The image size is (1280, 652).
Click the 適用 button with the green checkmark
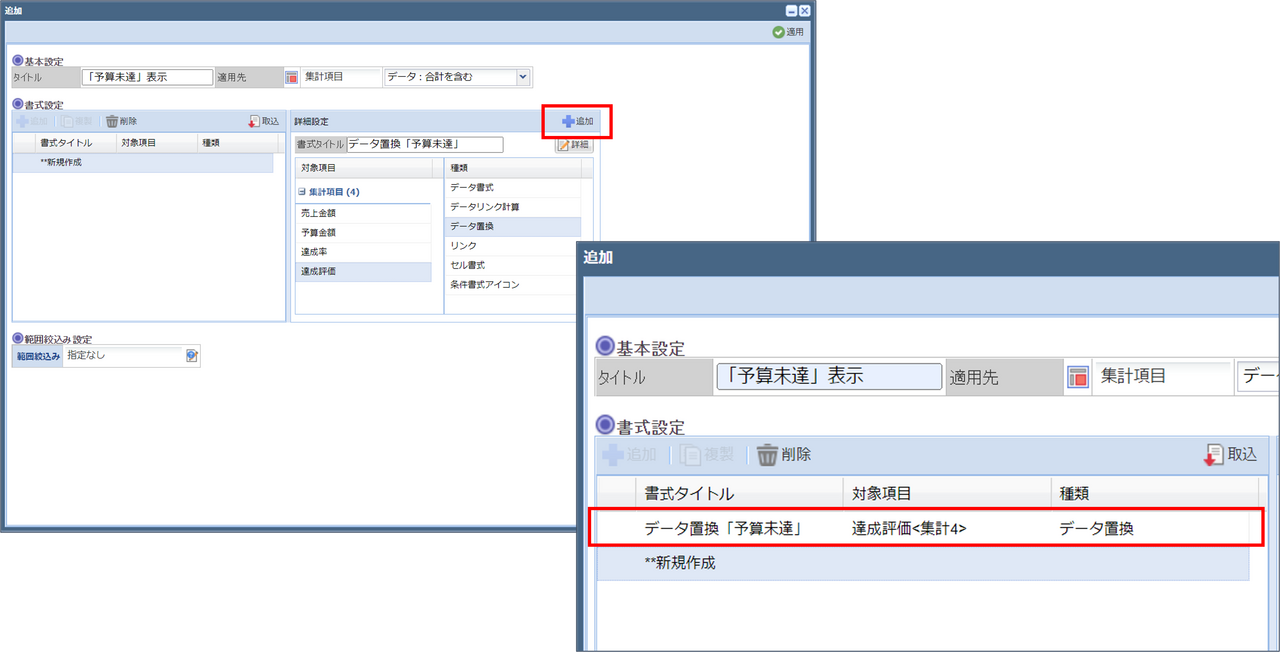(788, 32)
